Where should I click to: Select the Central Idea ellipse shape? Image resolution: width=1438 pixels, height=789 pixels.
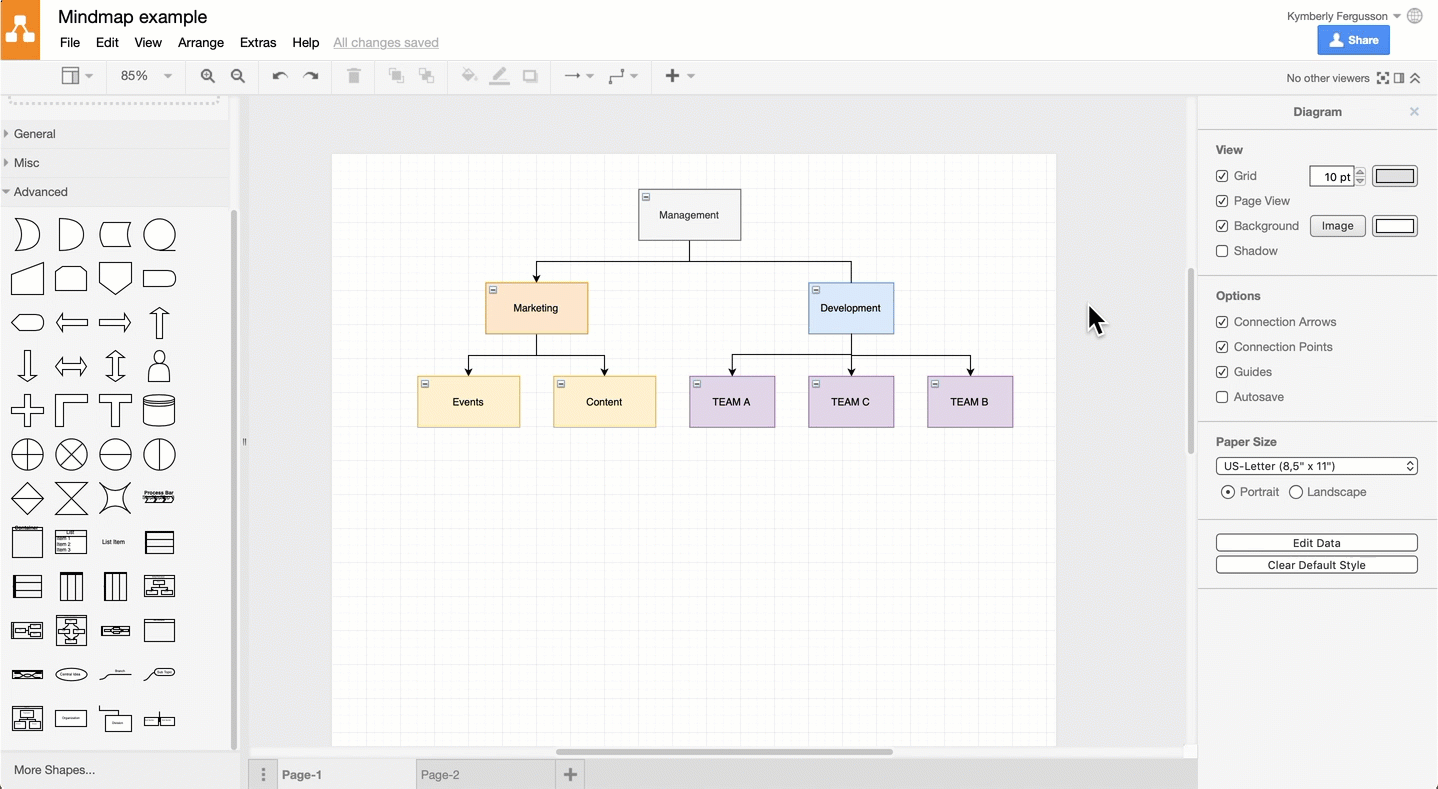(71, 674)
